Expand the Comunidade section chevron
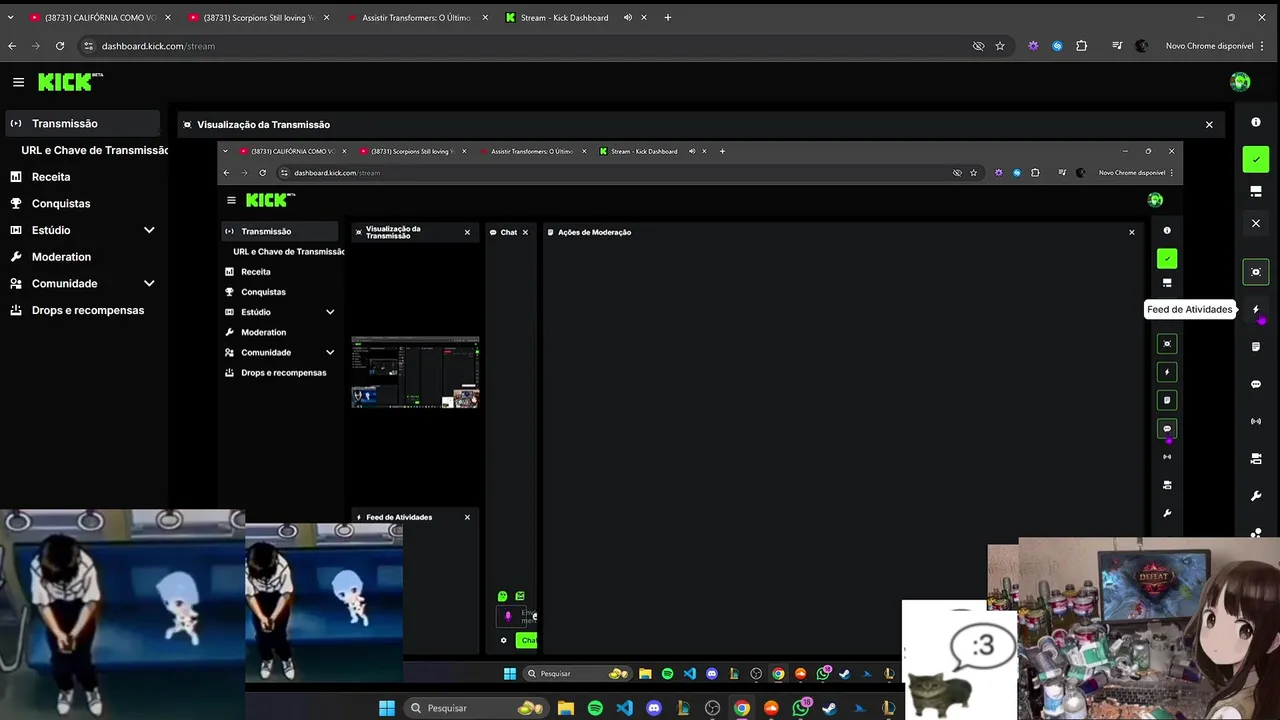 click(149, 283)
